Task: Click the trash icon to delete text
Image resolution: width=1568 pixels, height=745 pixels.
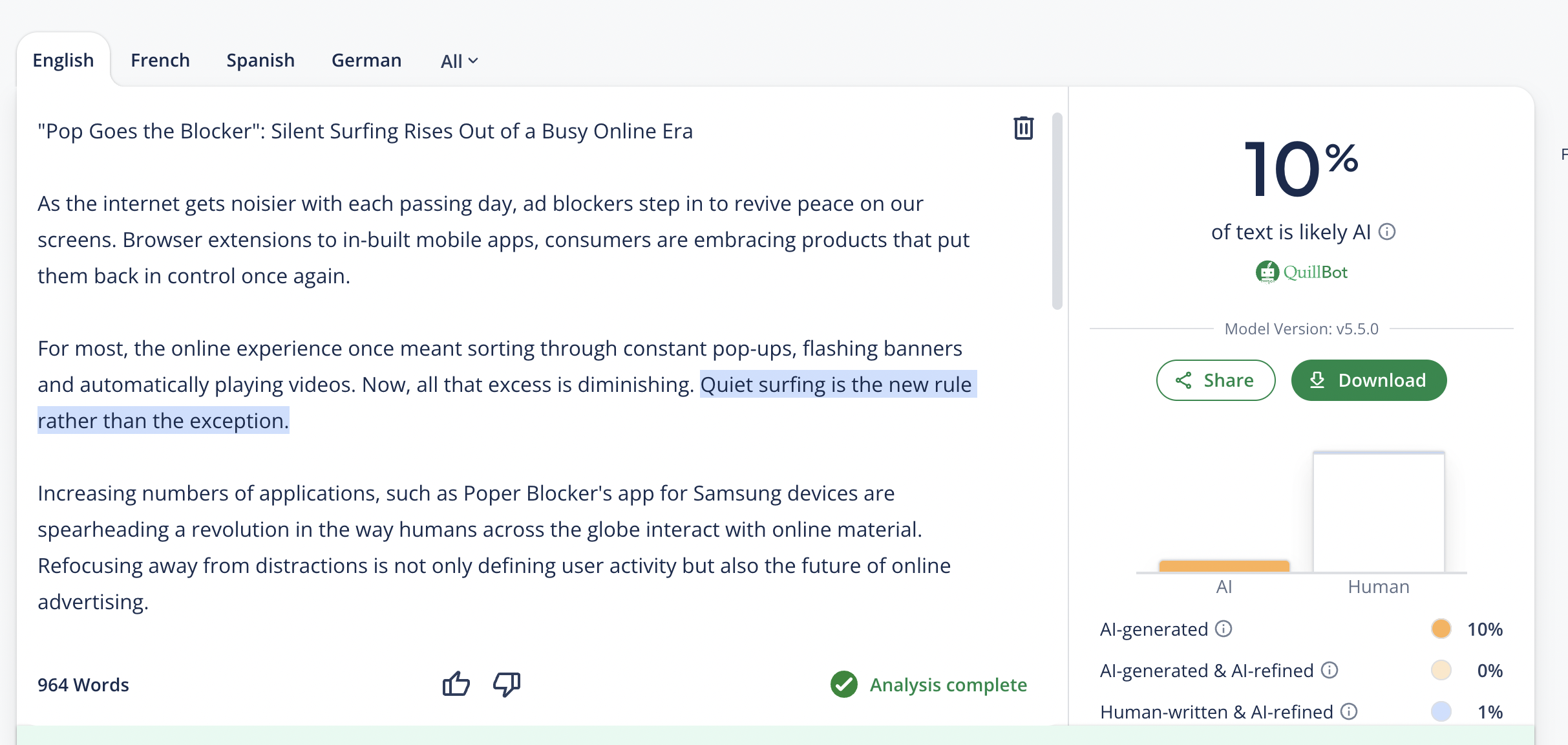Action: tap(1023, 128)
